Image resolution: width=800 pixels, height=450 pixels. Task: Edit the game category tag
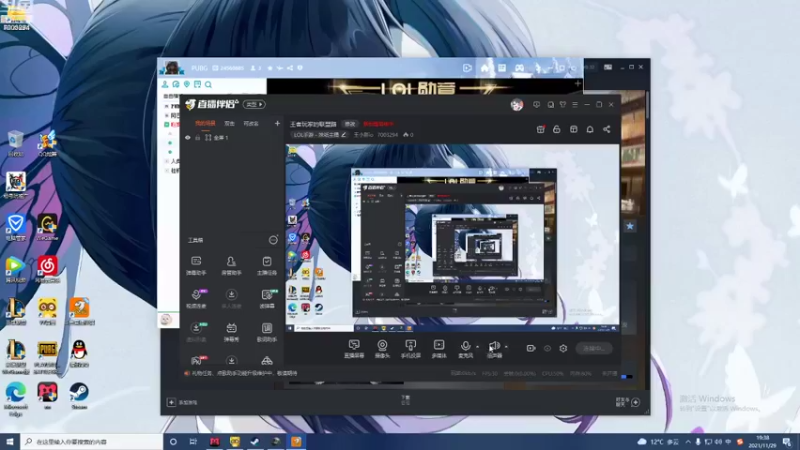click(x=319, y=135)
